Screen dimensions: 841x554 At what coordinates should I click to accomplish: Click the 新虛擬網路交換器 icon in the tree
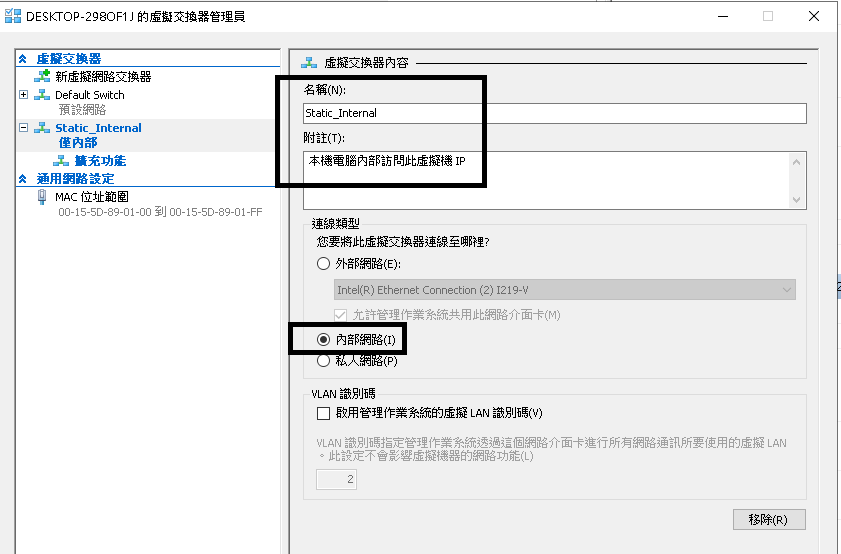coord(42,77)
